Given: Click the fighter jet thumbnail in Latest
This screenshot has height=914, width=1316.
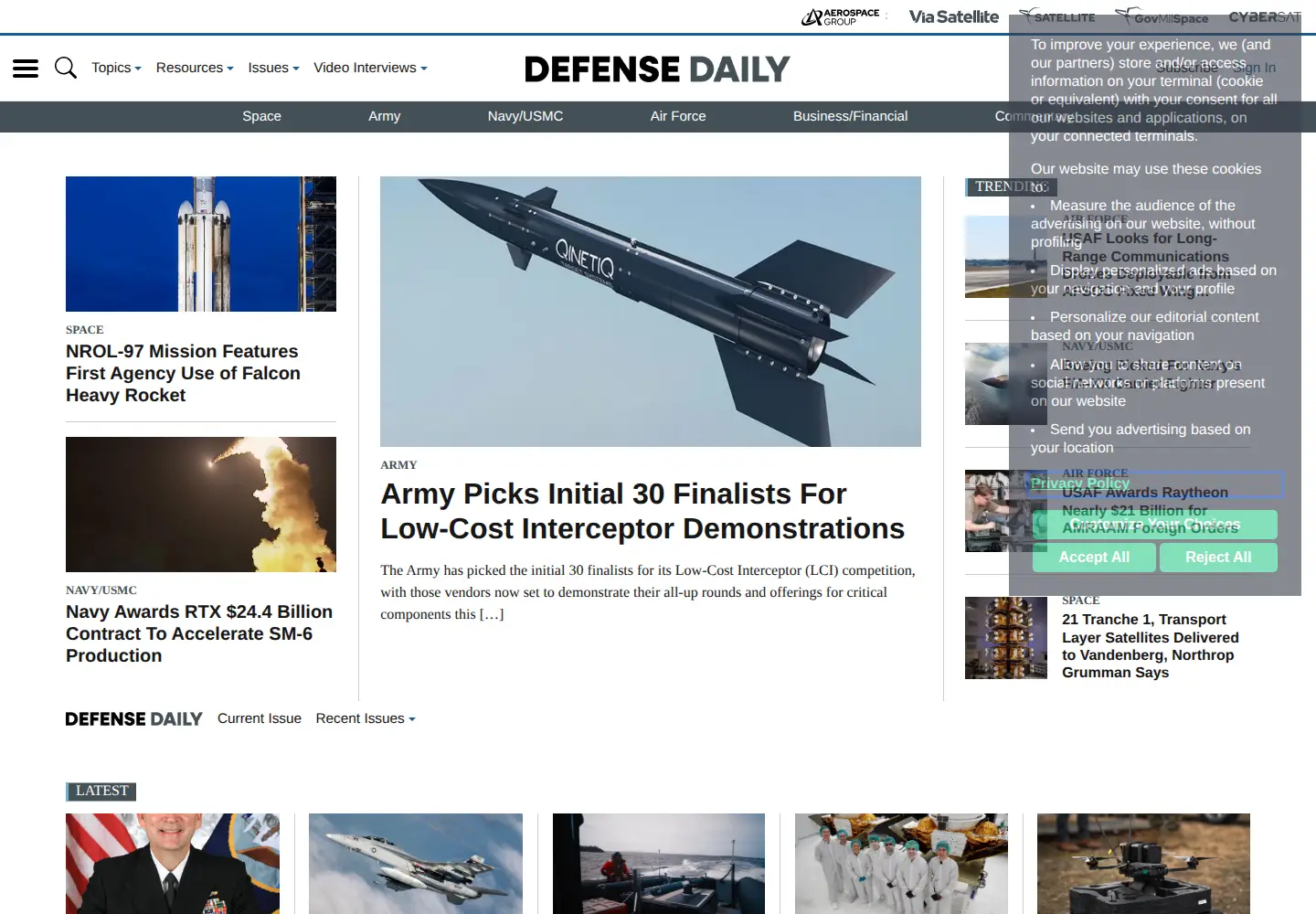Looking at the screenshot, I should (x=416, y=864).
